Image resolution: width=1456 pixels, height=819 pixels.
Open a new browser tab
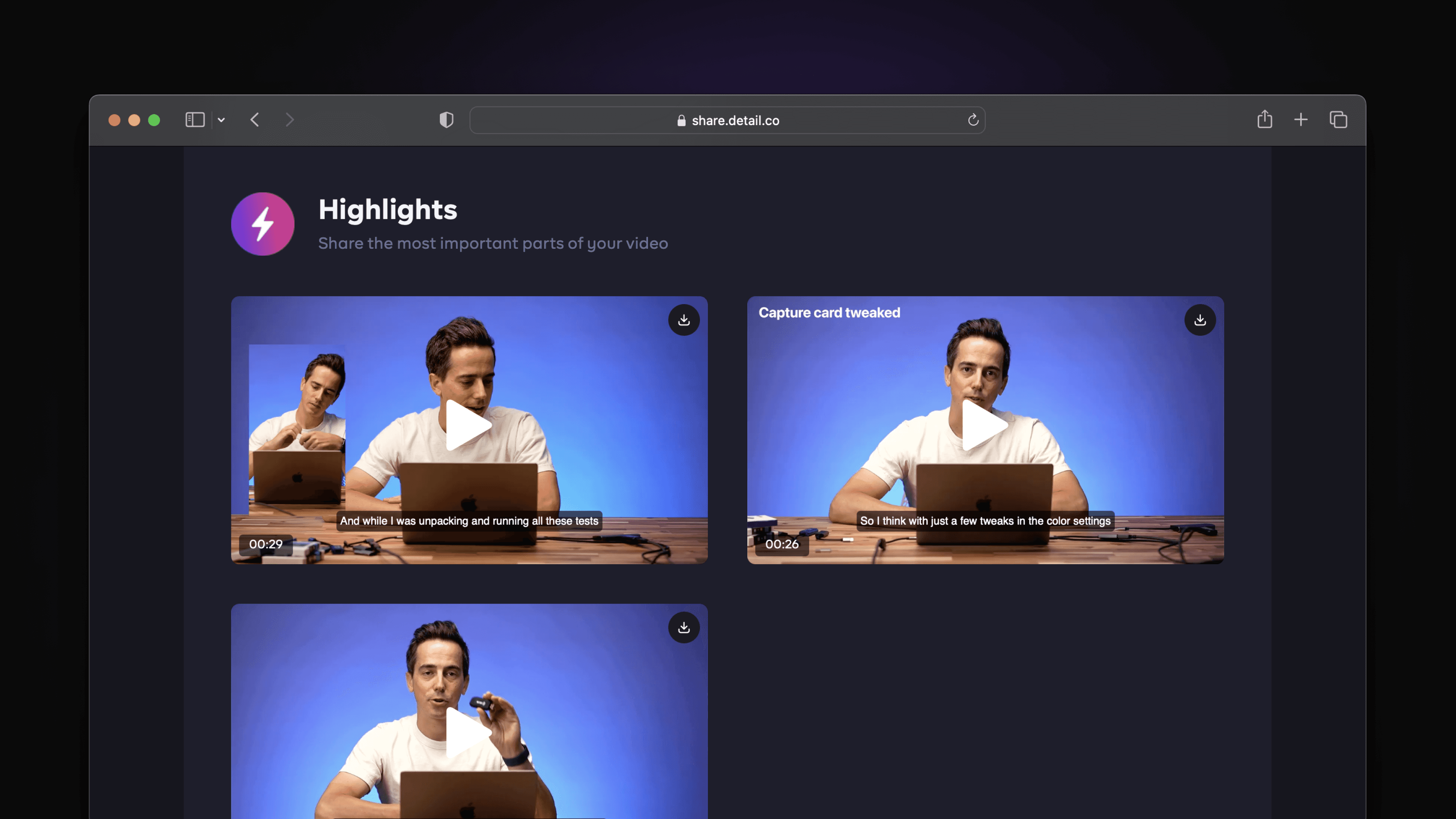1301,120
